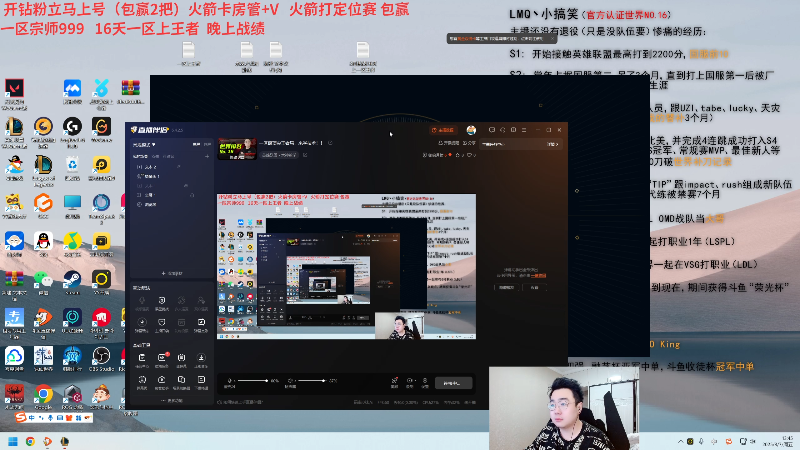Toggle the icon on the third source row

(x=186, y=186)
